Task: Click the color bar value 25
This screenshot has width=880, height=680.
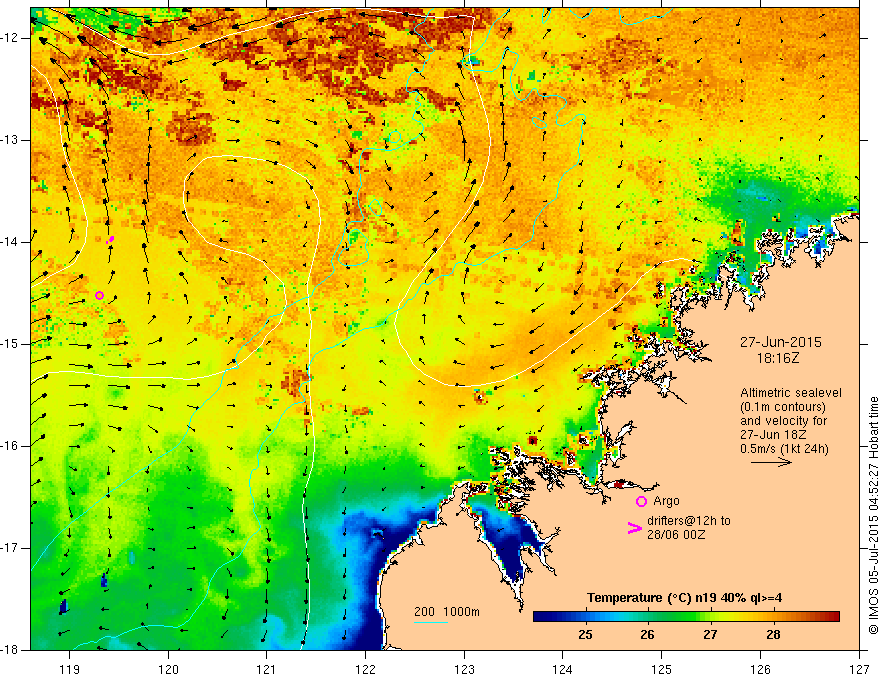Action: (585, 635)
